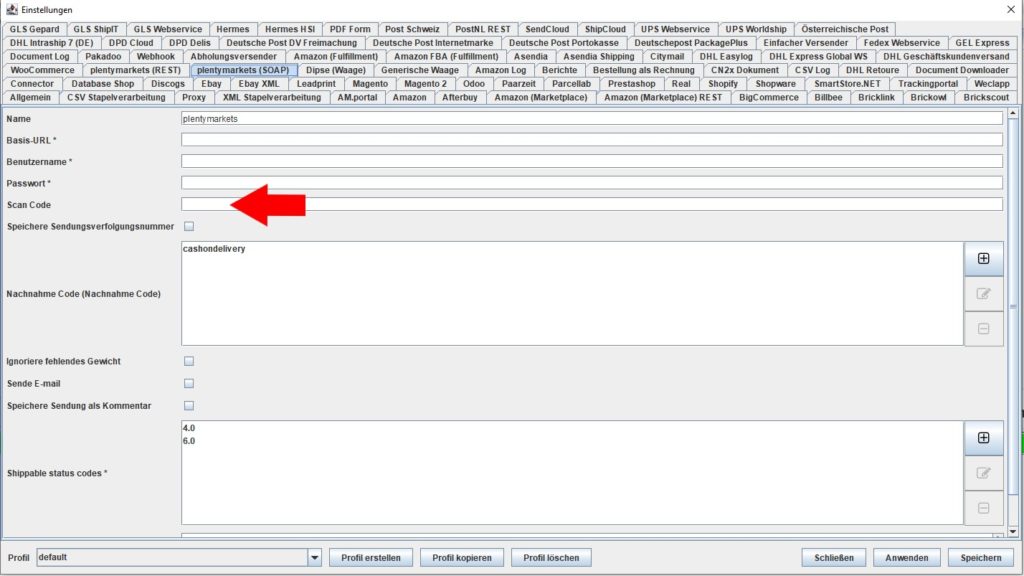Select the Österreichische Post tab
This screenshot has width=1024, height=576.
coord(845,29)
